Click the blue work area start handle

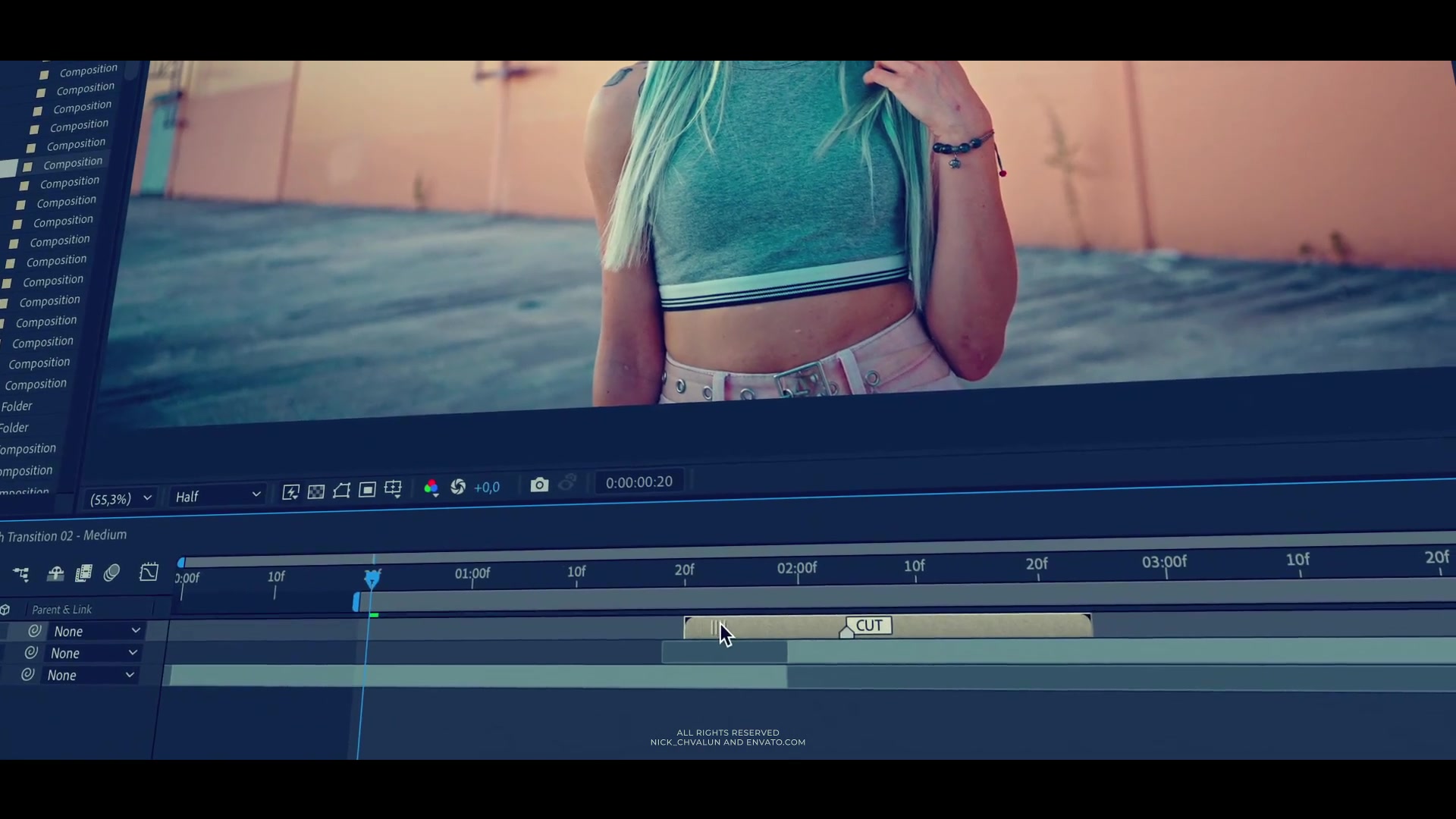click(x=356, y=603)
